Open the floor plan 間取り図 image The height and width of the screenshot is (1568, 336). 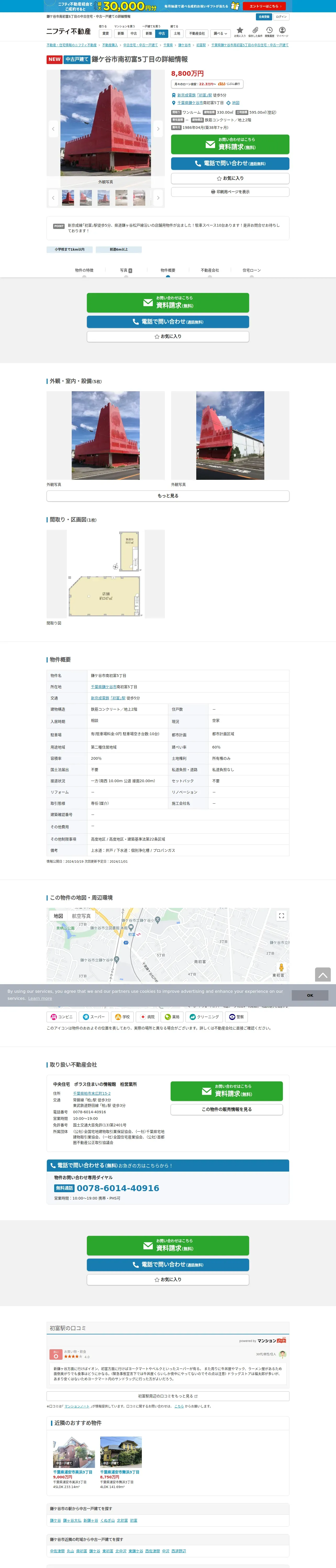105,574
